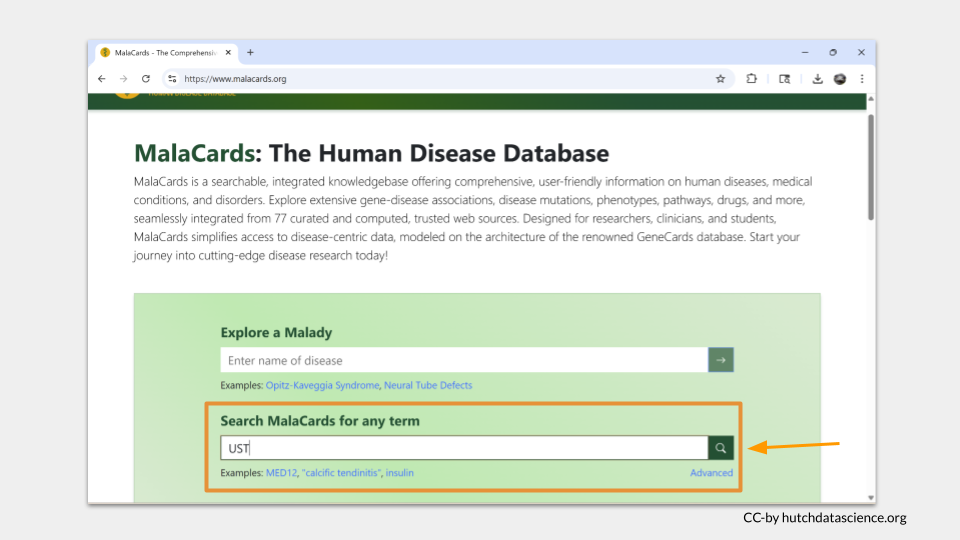960x540 pixels.
Task: Close the MalaCards browser tab
Action: coord(228,53)
